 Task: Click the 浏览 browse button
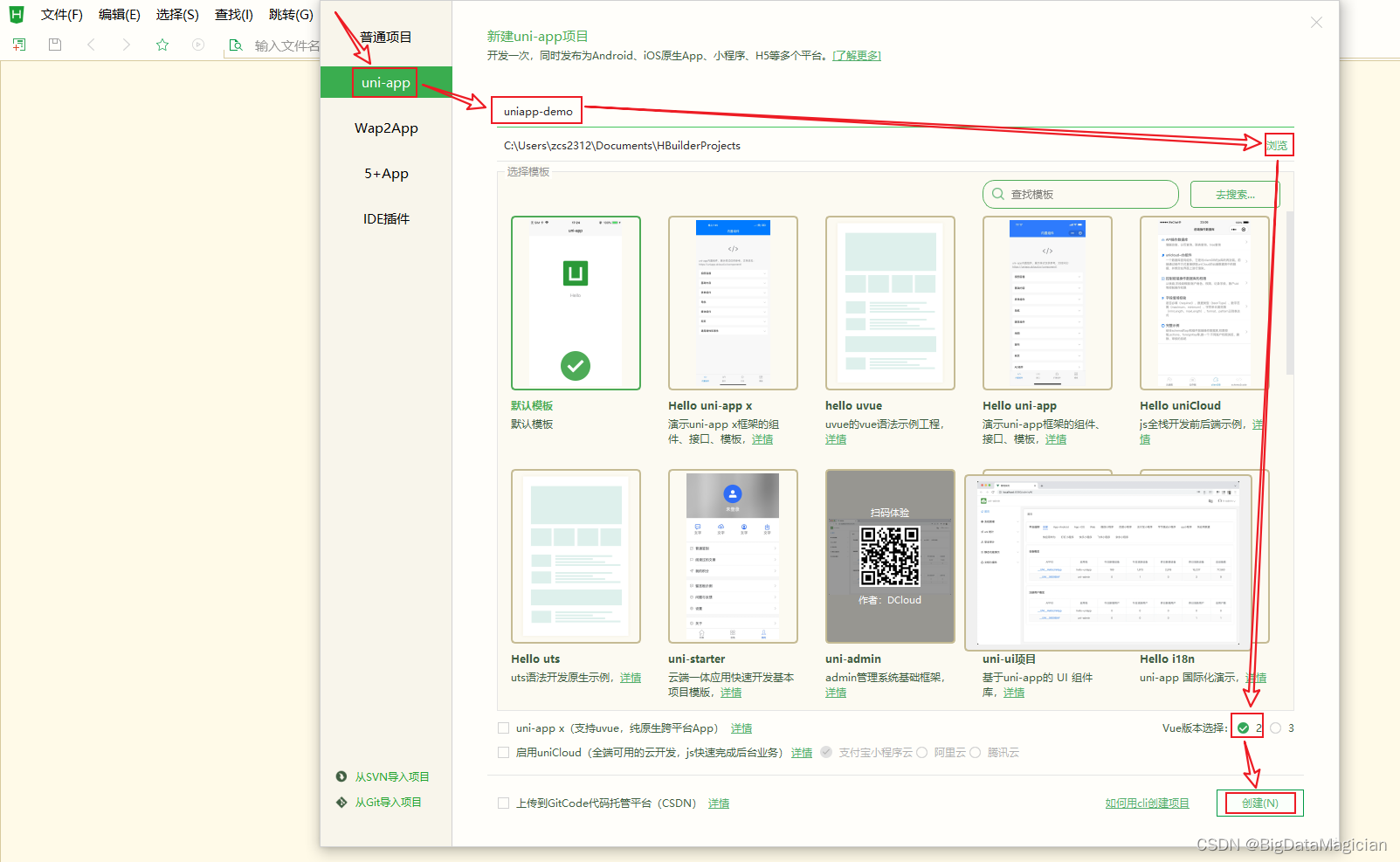(x=1278, y=145)
